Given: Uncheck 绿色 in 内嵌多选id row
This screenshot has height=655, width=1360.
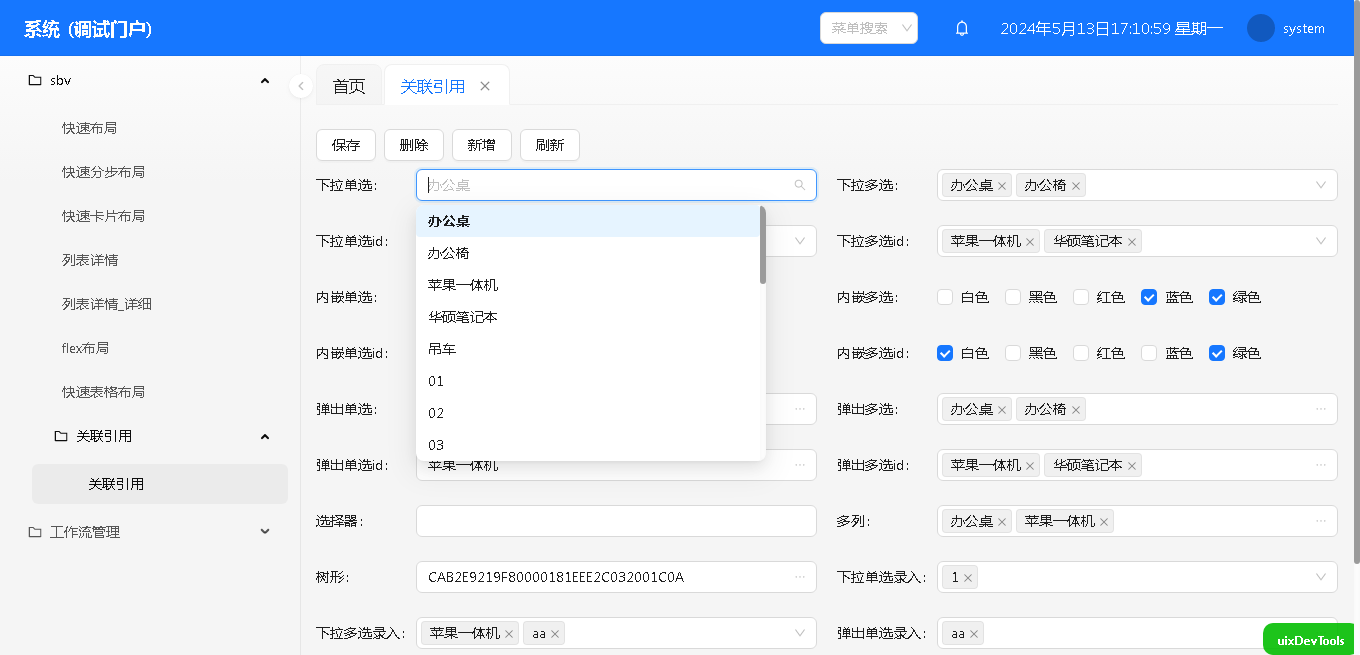Looking at the screenshot, I should pyautogui.click(x=1217, y=353).
